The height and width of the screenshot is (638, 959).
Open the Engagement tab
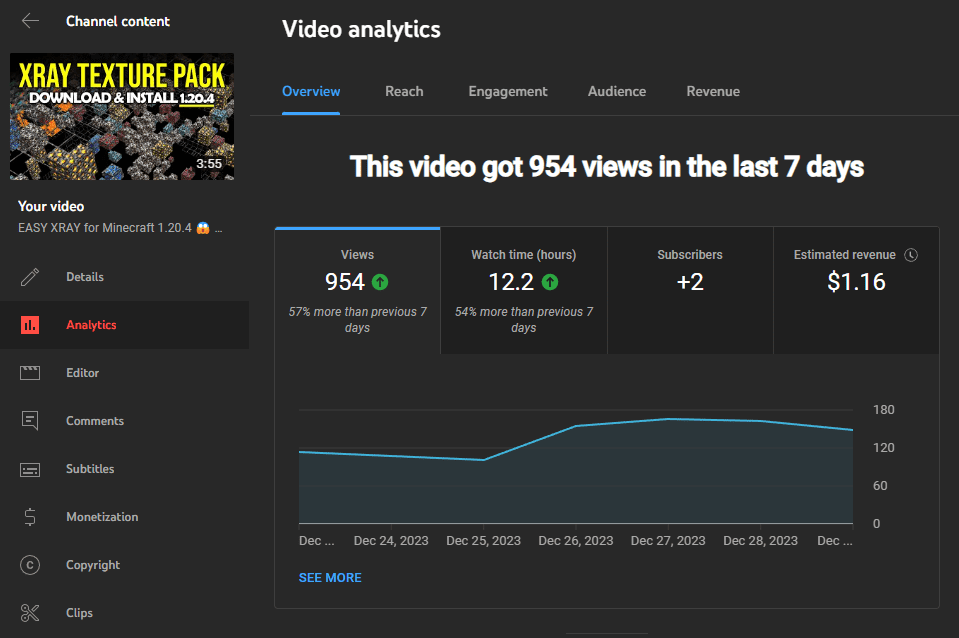click(508, 91)
